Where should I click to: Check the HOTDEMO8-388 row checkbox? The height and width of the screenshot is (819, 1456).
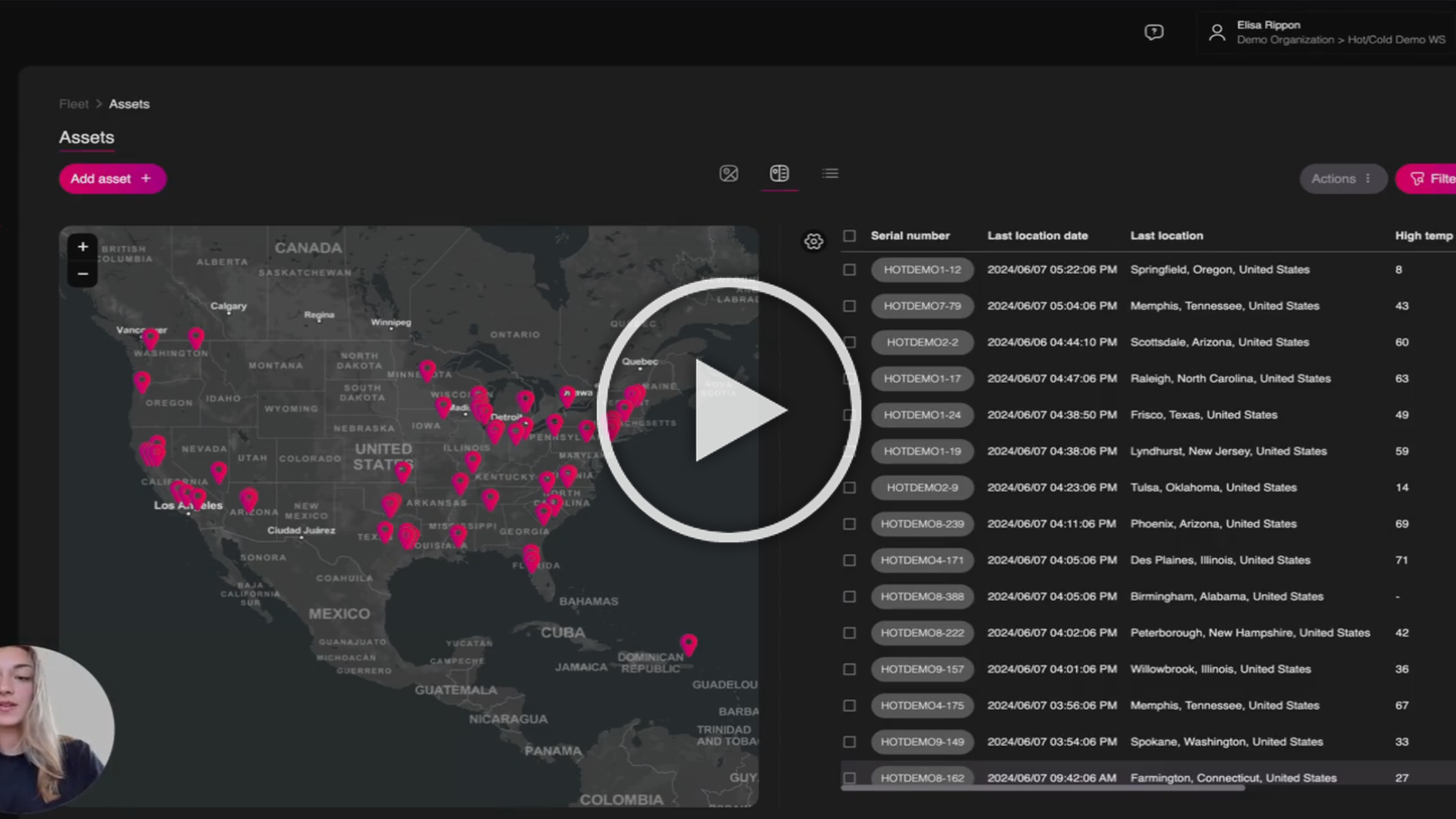(850, 597)
